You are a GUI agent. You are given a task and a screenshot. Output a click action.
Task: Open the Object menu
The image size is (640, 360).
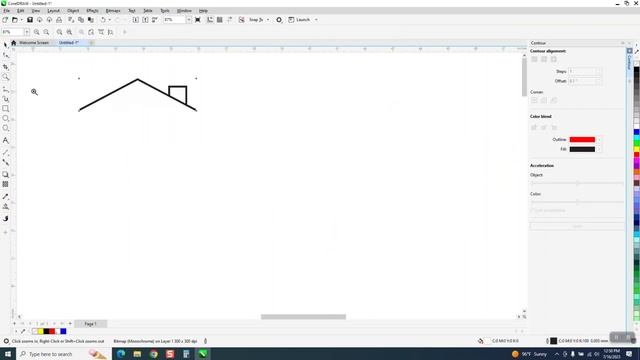73,11
